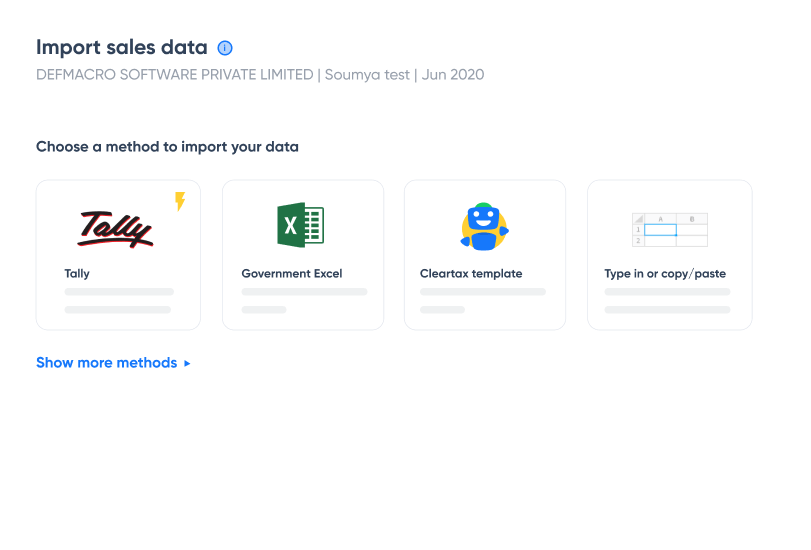Choose the green Excel icon

[x=300, y=225]
